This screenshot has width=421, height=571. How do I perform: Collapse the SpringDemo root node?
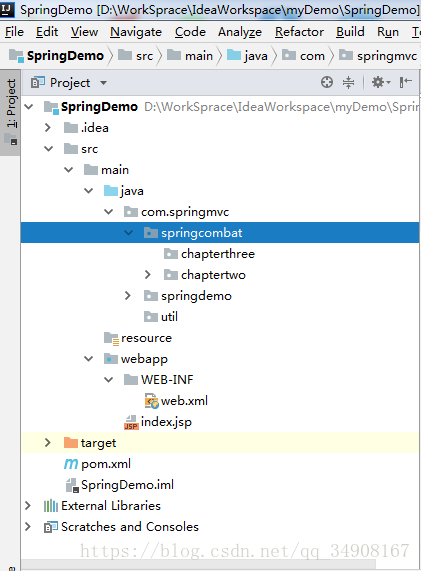pyautogui.click(x=29, y=107)
